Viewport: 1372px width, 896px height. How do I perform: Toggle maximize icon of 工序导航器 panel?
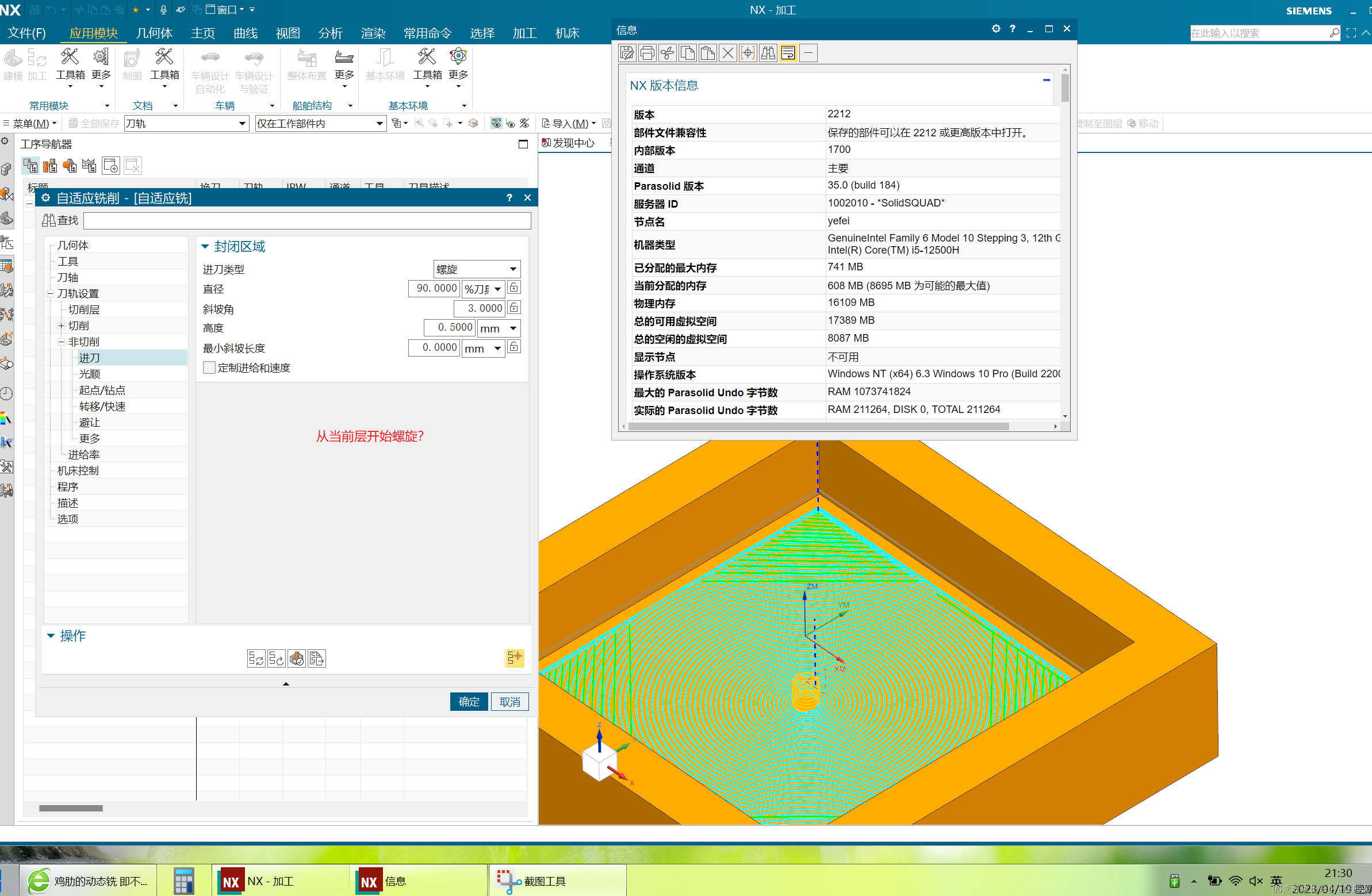[523, 144]
